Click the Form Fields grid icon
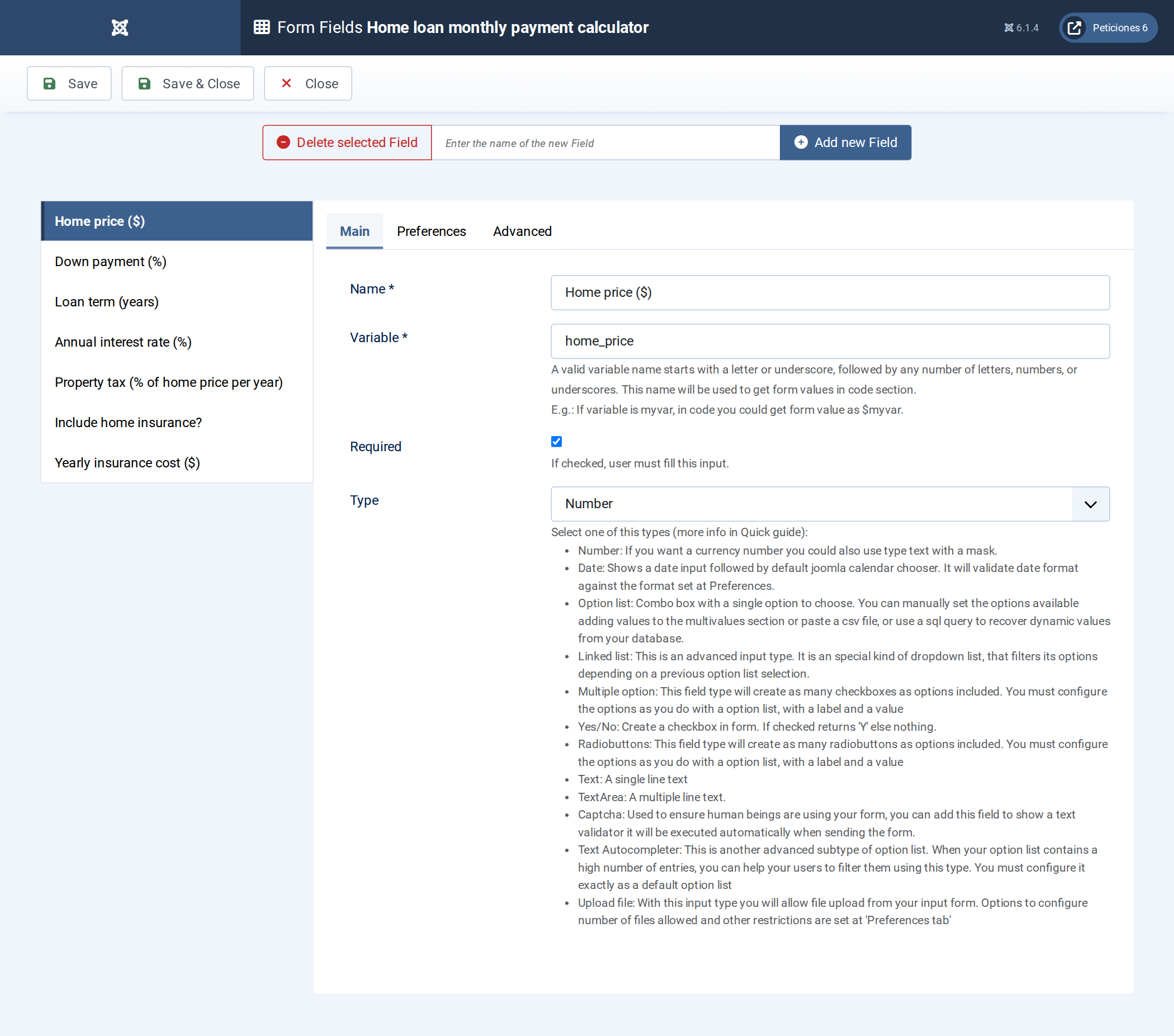 click(x=262, y=27)
